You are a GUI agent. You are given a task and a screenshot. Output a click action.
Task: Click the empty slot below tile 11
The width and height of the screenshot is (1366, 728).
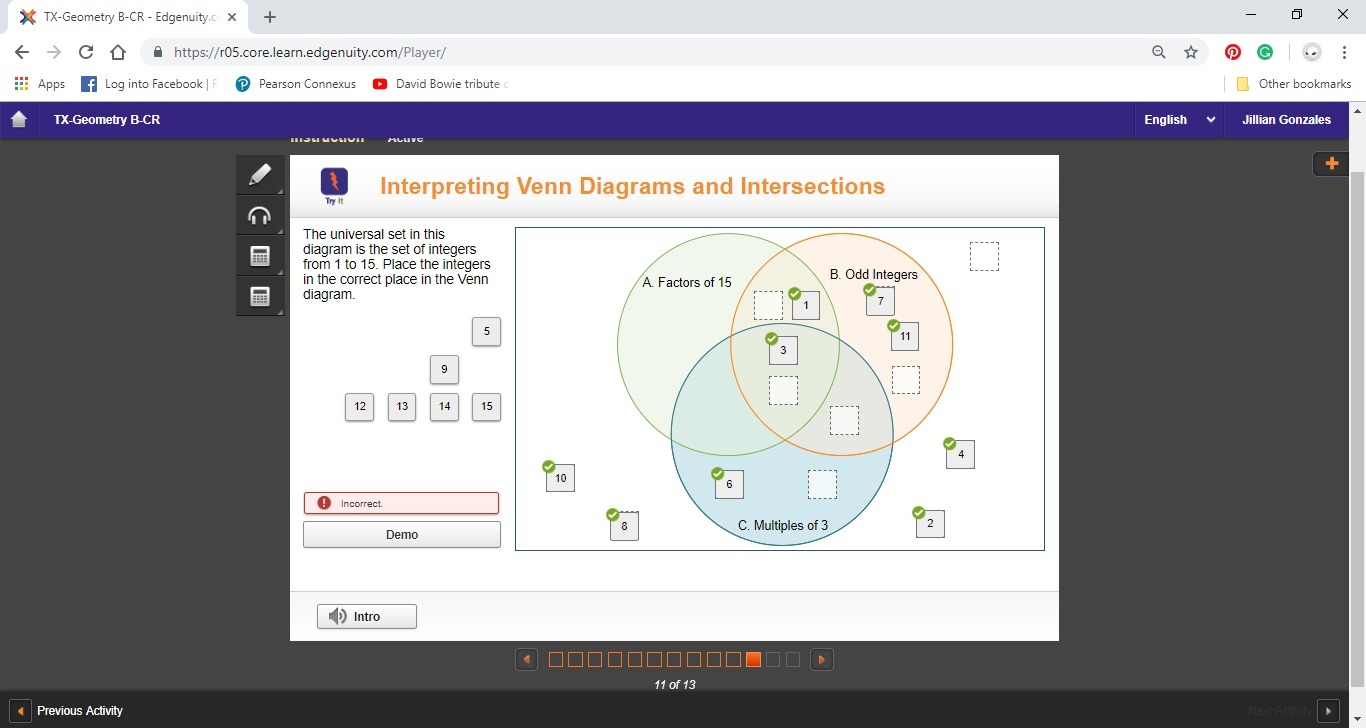click(905, 380)
